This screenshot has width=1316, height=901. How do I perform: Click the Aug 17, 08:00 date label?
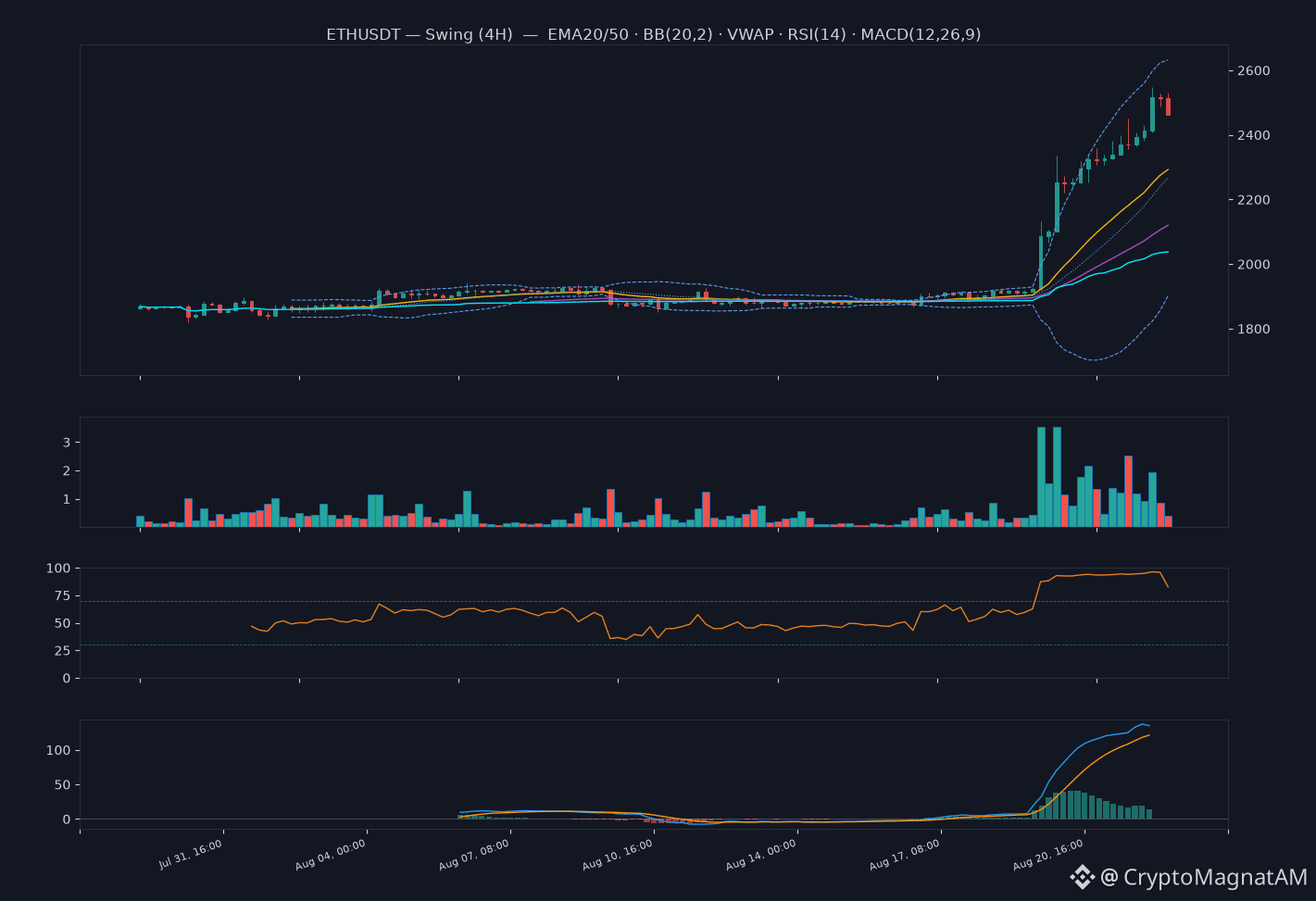point(905,855)
